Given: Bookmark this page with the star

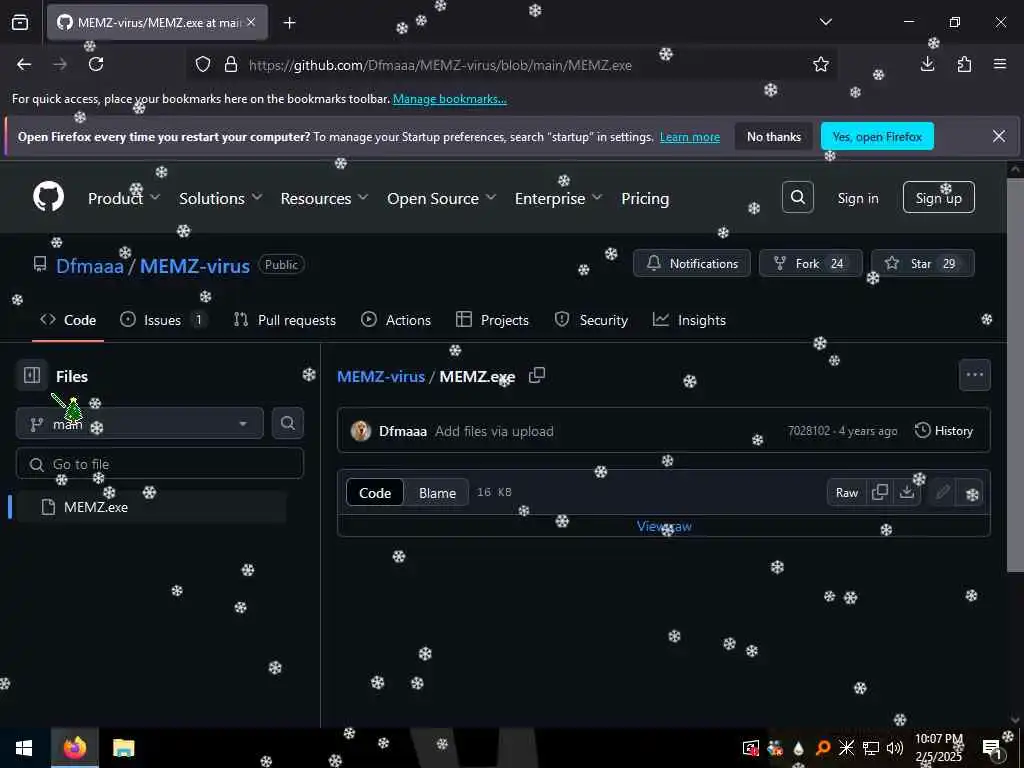Looking at the screenshot, I should [x=821, y=64].
